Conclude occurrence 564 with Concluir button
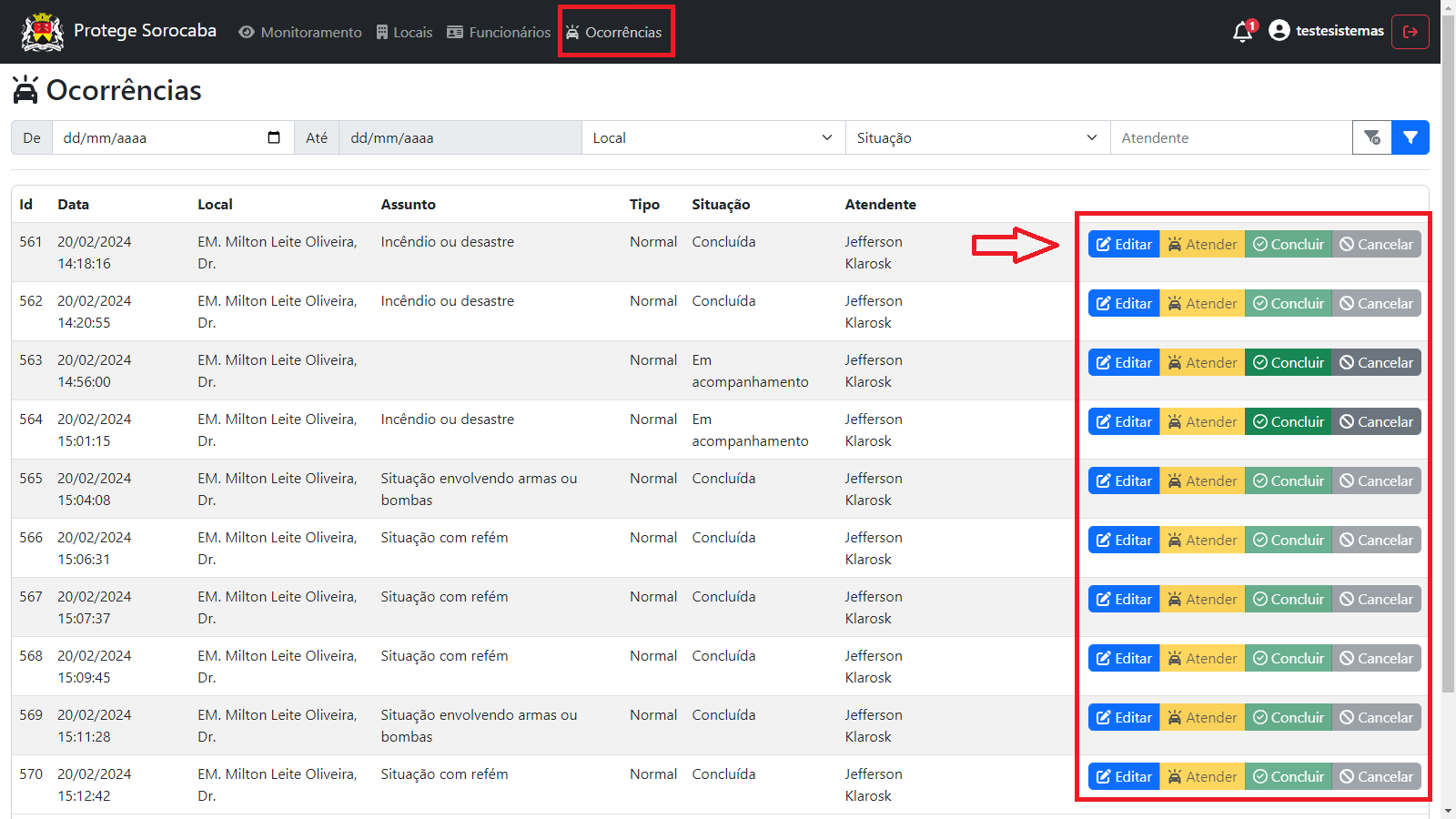The image size is (1456, 819). pyautogui.click(x=1289, y=421)
